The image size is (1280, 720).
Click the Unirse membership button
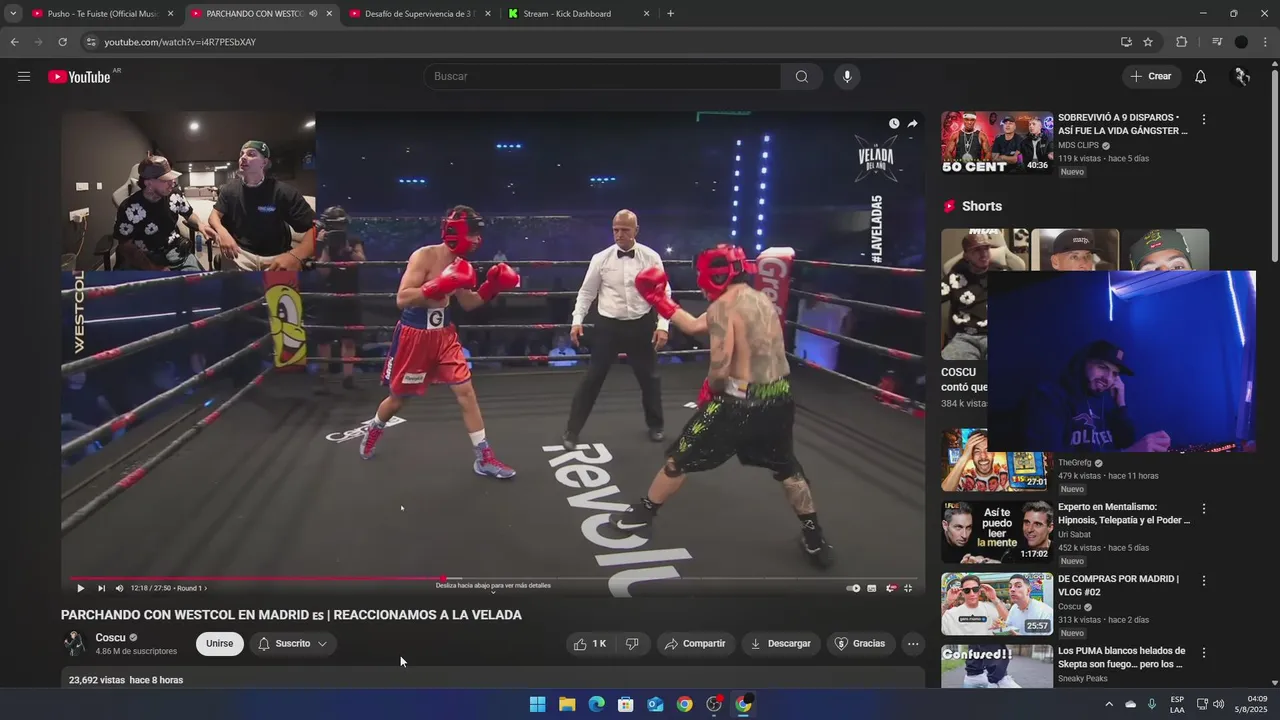[x=220, y=644]
